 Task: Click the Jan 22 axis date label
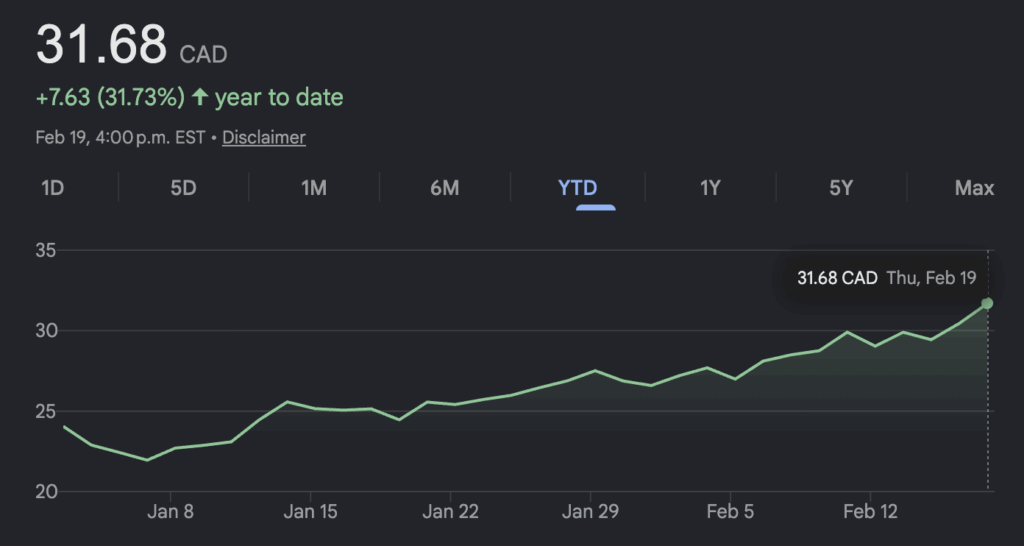pos(450,512)
